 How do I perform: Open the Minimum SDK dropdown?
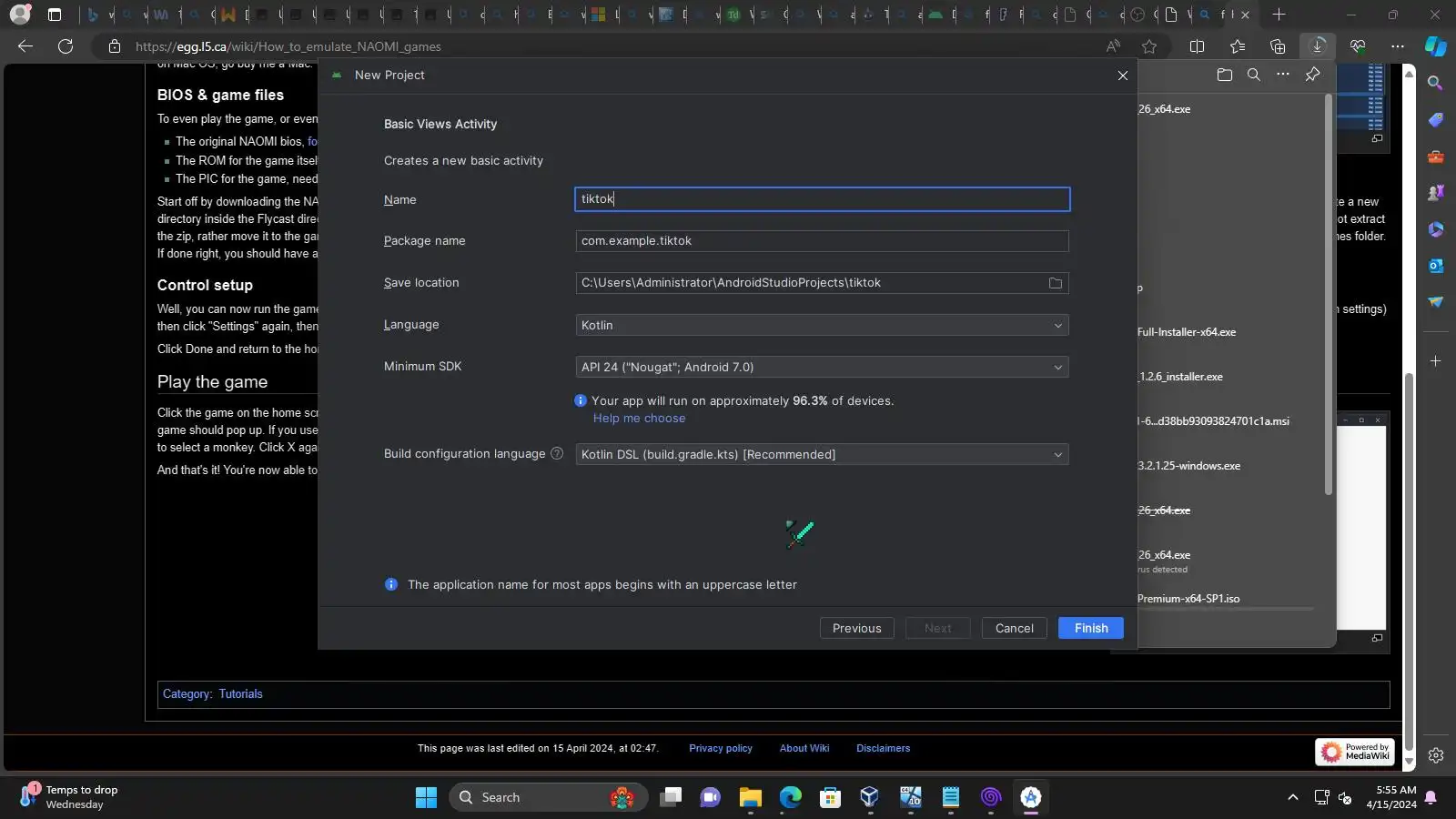[x=822, y=367]
